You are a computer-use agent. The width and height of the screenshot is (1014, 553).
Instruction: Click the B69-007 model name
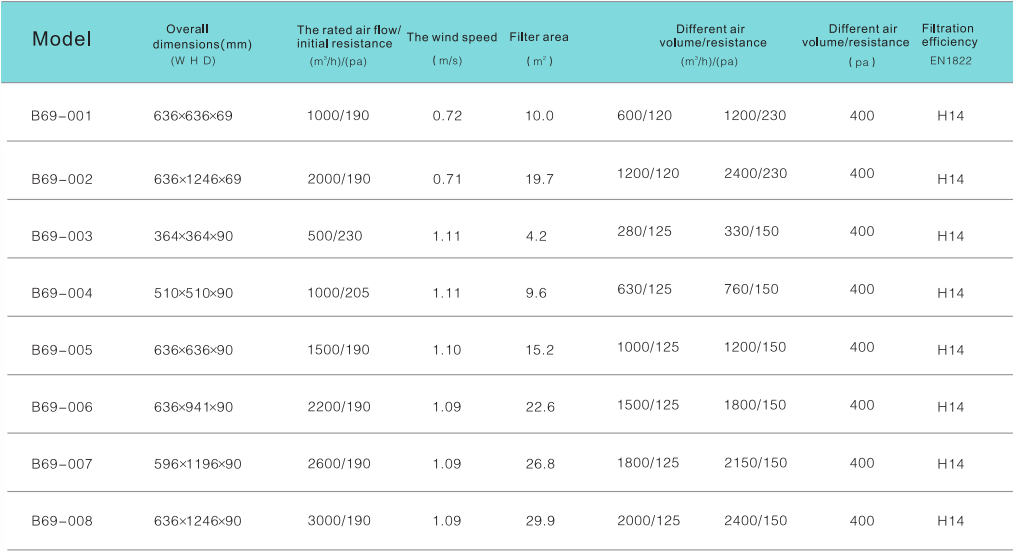click(x=62, y=464)
